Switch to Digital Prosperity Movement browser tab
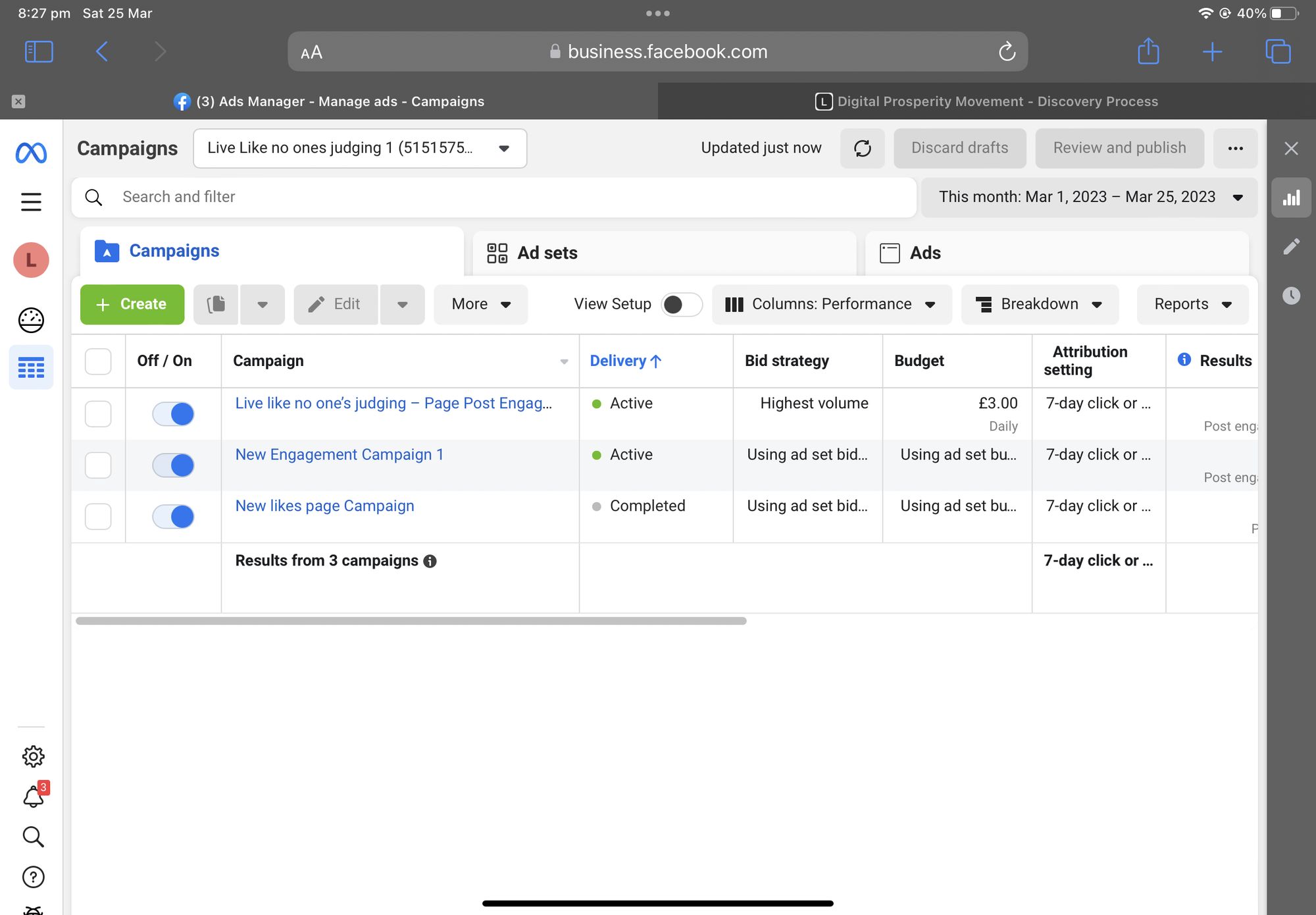 [x=987, y=101]
